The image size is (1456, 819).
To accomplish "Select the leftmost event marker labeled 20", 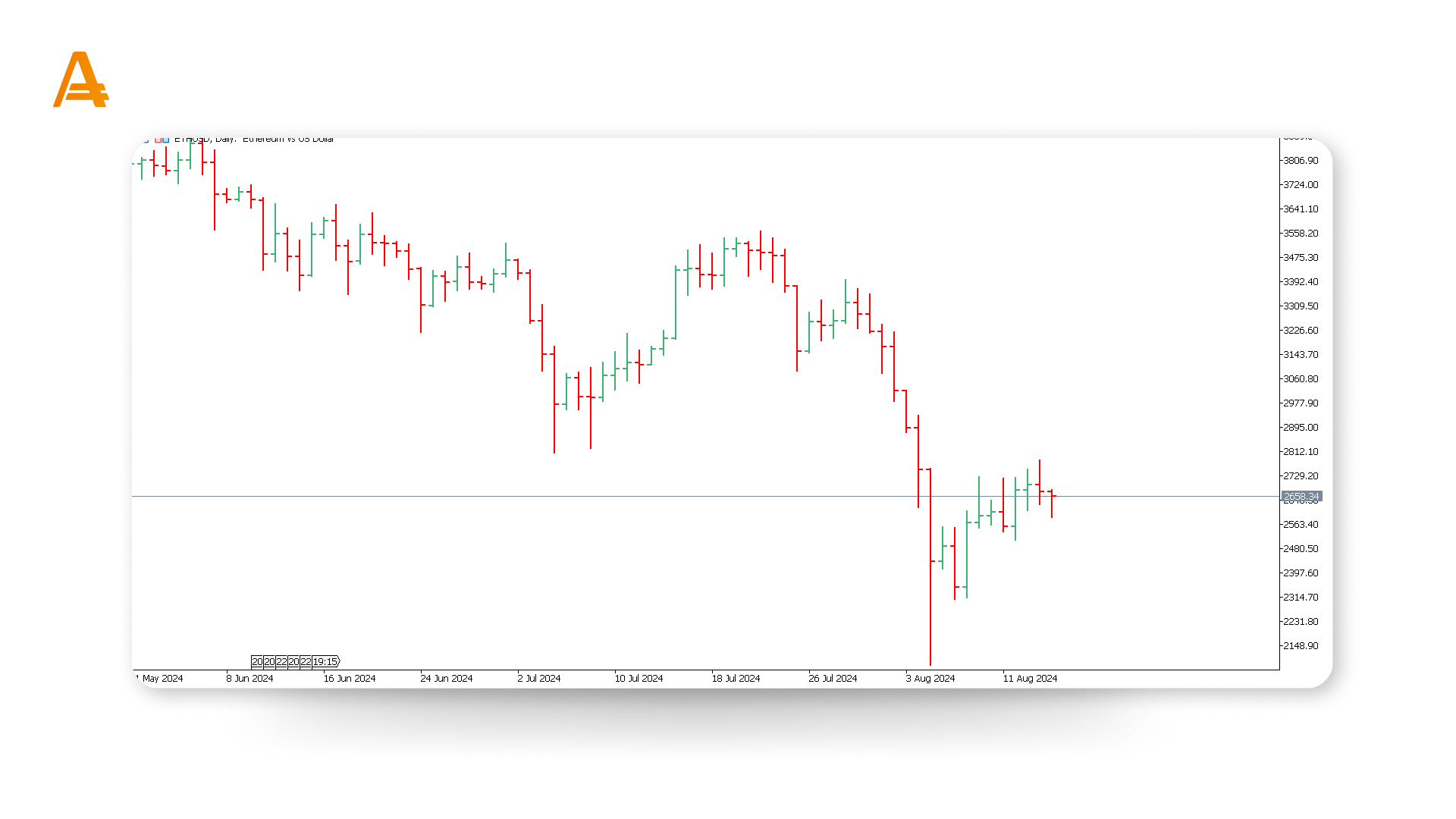I will [257, 662].
